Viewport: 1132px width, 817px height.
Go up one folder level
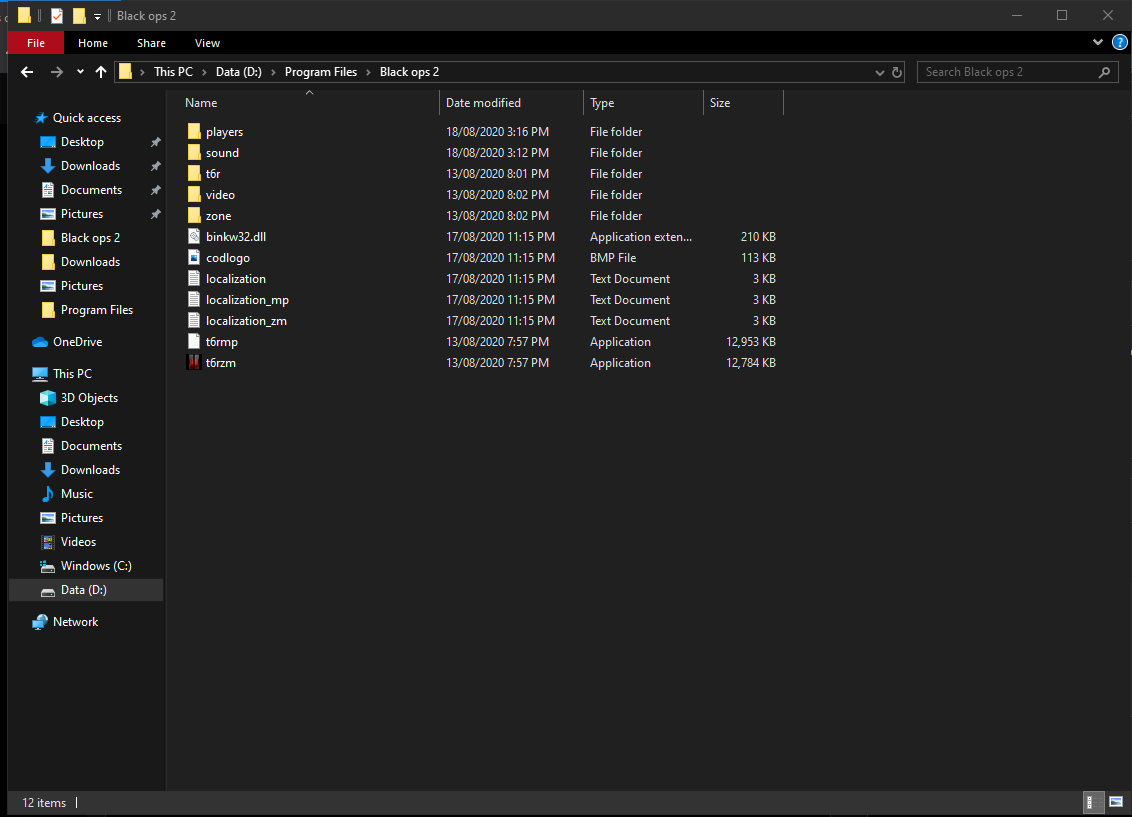[x=101, y=72]
